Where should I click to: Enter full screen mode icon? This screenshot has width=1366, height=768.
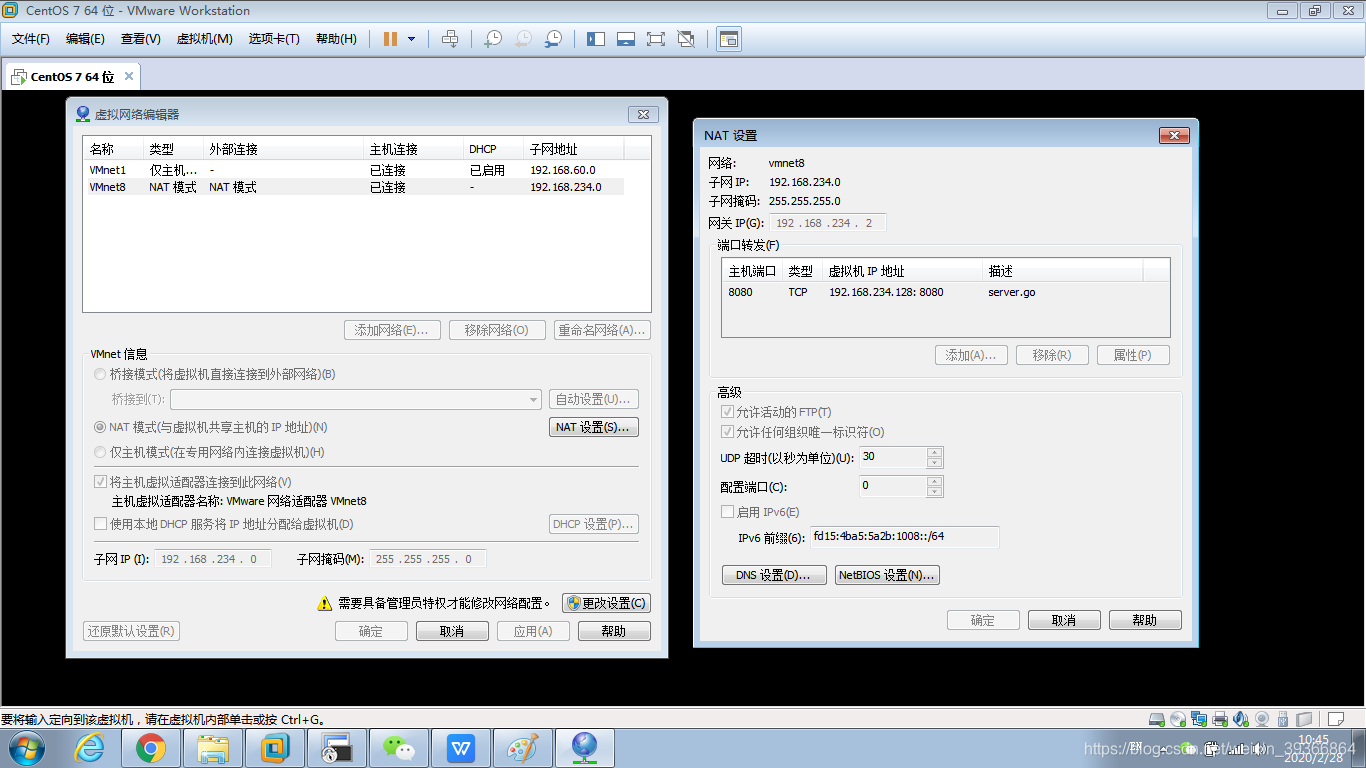point(656,39)
